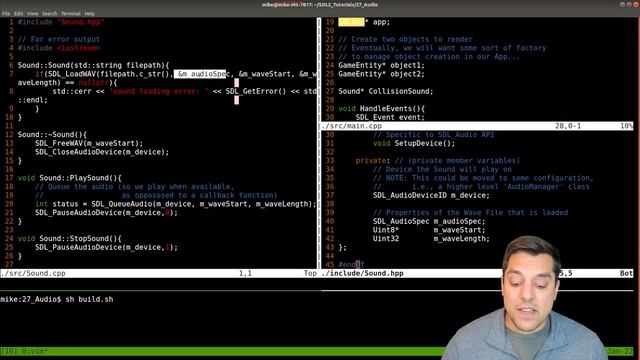640x360 pixels.
Task: Open the Help menu
Action: coord(89,13)
